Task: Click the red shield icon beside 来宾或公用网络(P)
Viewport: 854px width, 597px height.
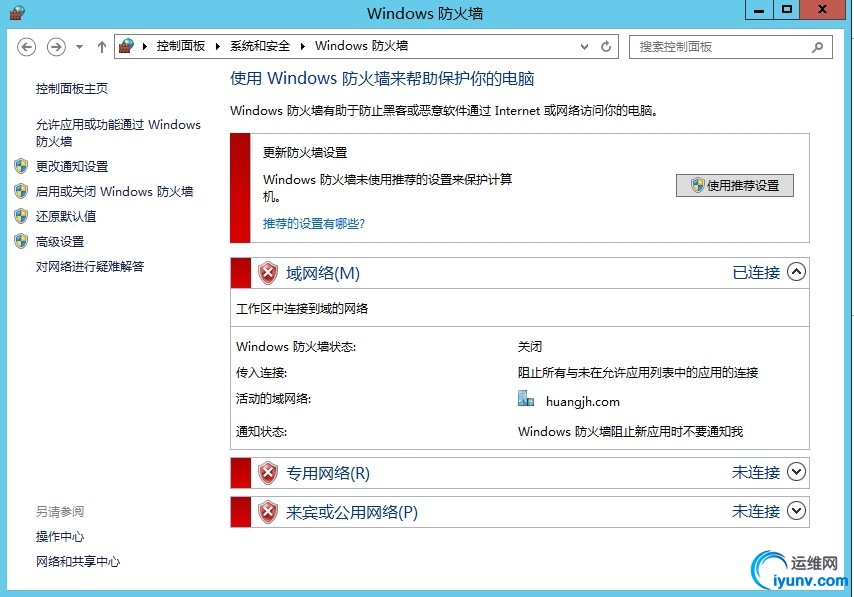Action: (267, 512)
